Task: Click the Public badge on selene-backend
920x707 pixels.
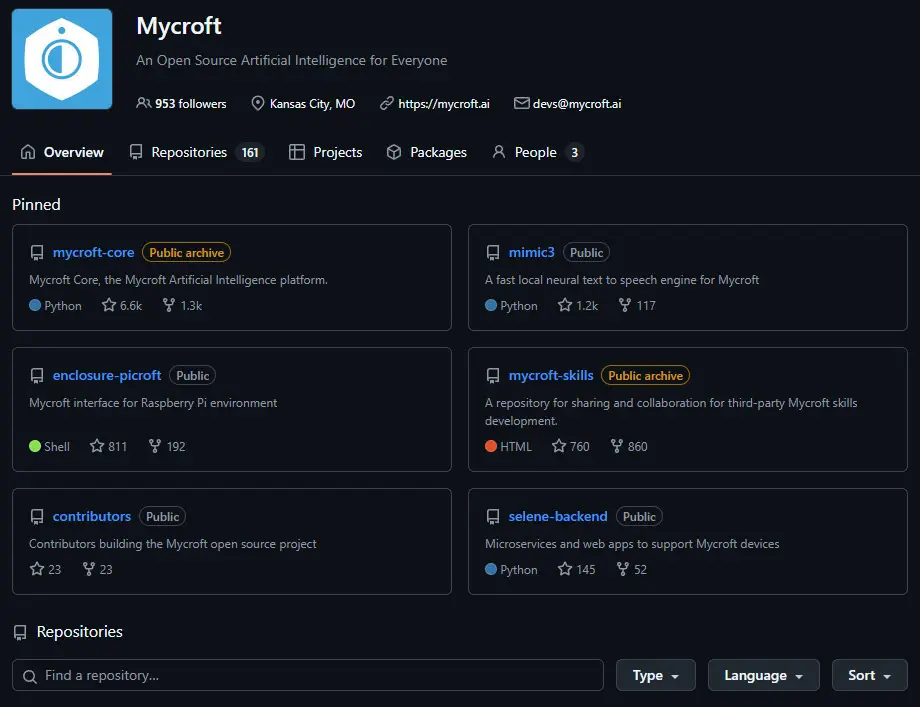Action: pyautogui.click(x=639, y=516)
